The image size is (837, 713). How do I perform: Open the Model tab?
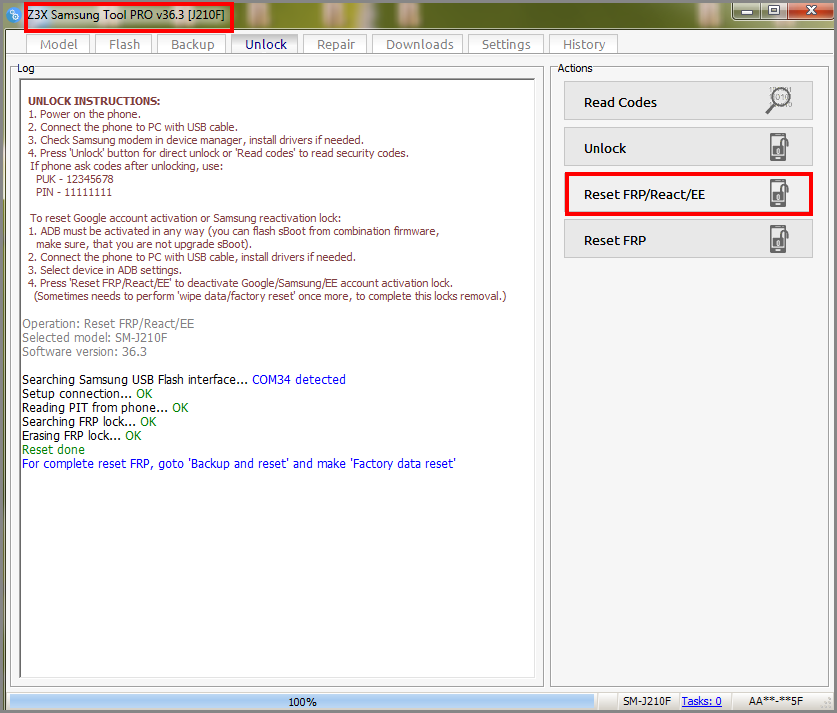[59, 44]
